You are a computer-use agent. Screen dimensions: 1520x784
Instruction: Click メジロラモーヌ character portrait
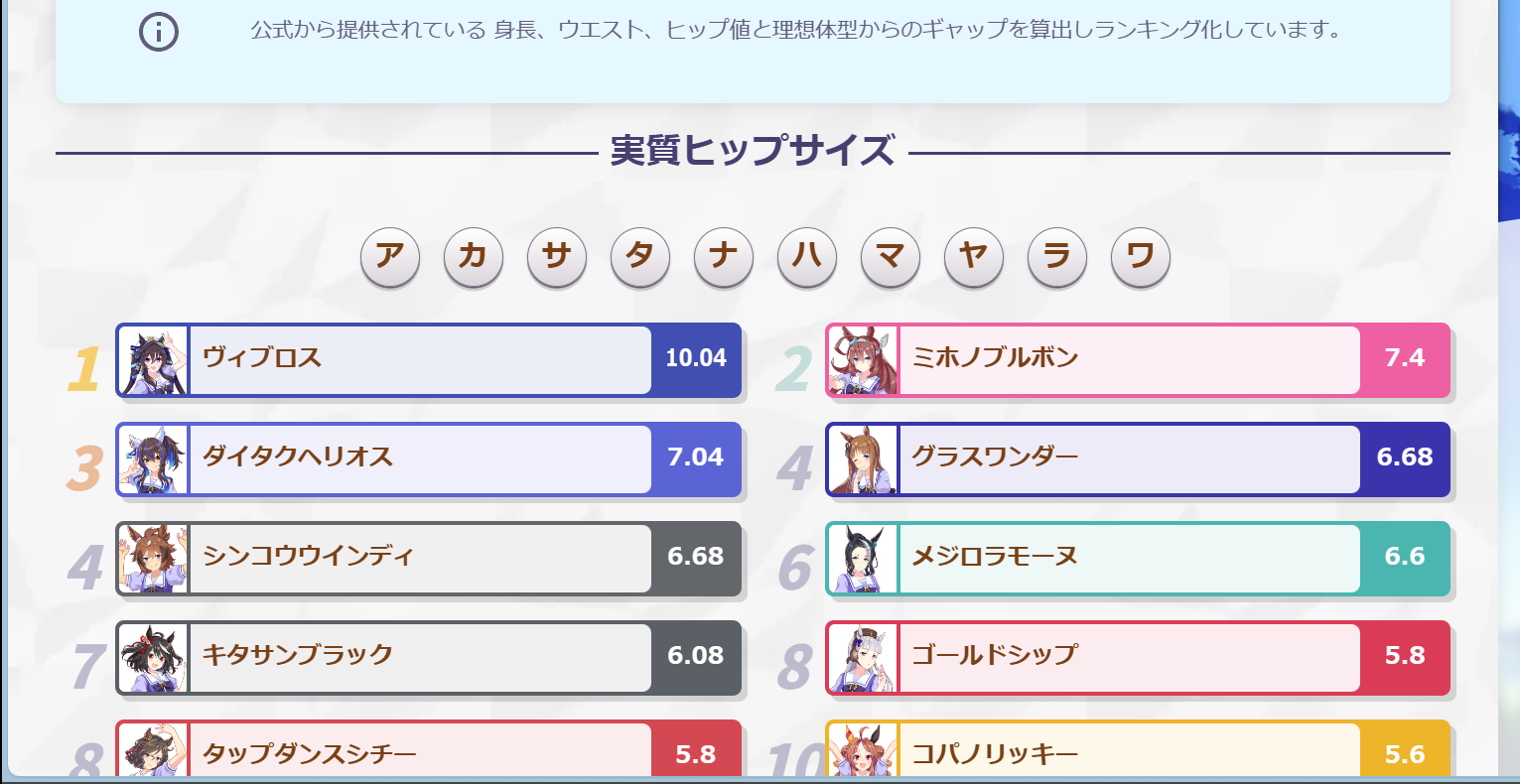point(862,559)
